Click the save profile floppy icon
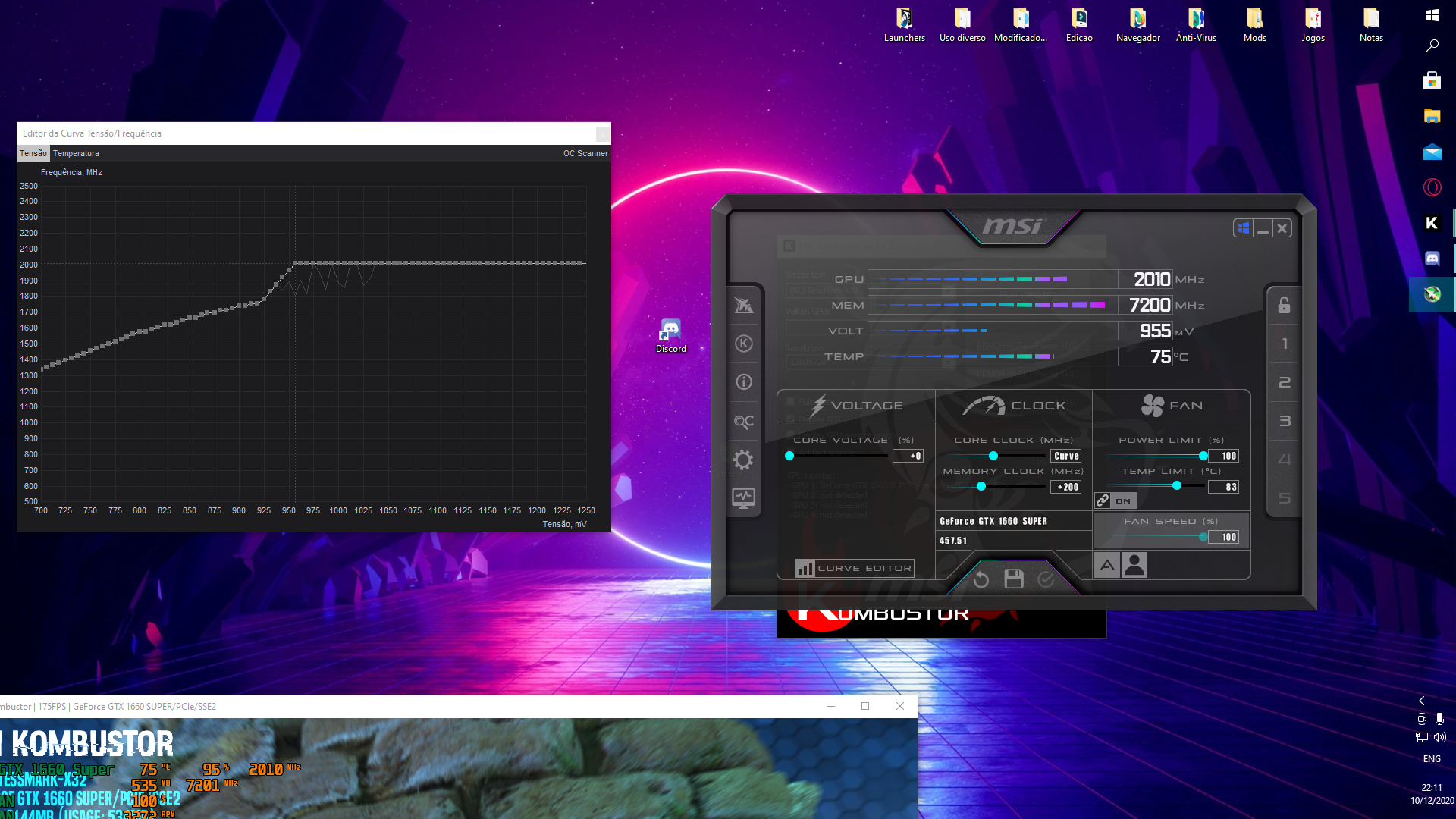Viewport: 1456px width, 819px height. click(1014, 579)
